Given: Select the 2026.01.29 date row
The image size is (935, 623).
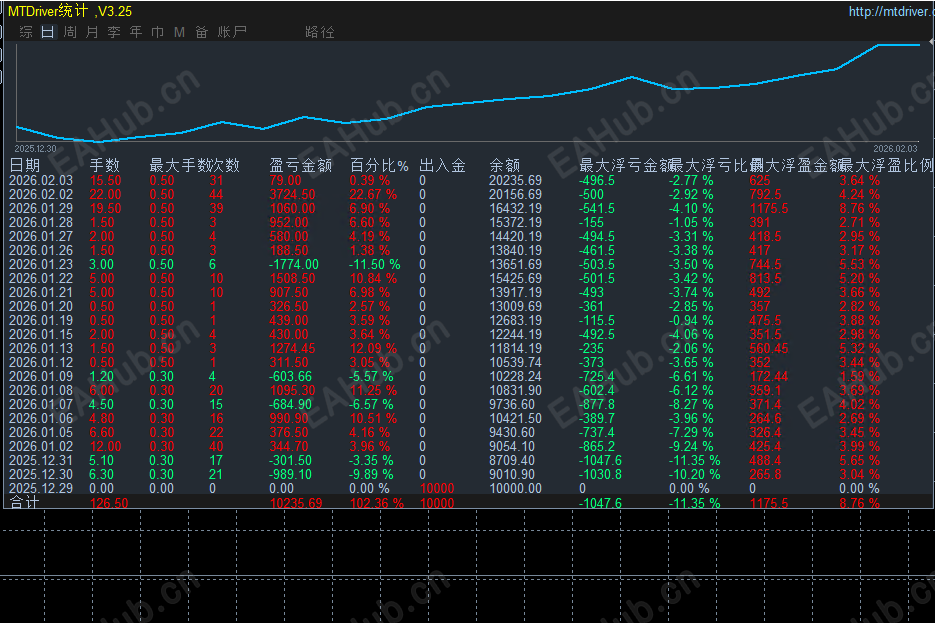Looking at the screenshot, I should tap(41, 208).
